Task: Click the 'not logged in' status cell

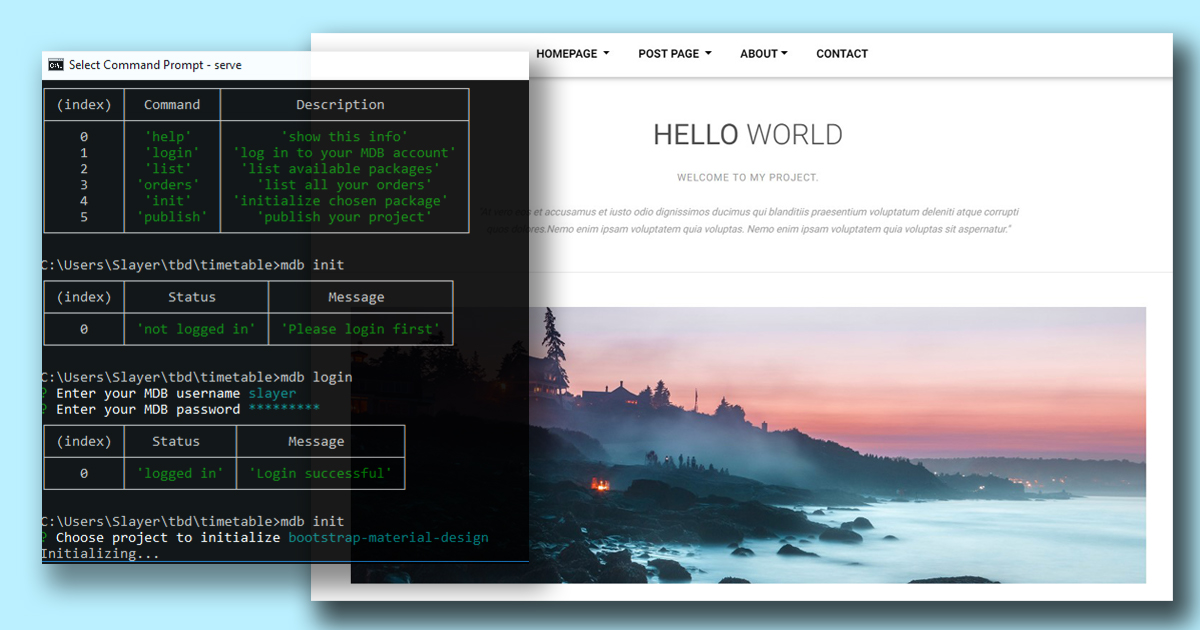Action: coord(196,329)
